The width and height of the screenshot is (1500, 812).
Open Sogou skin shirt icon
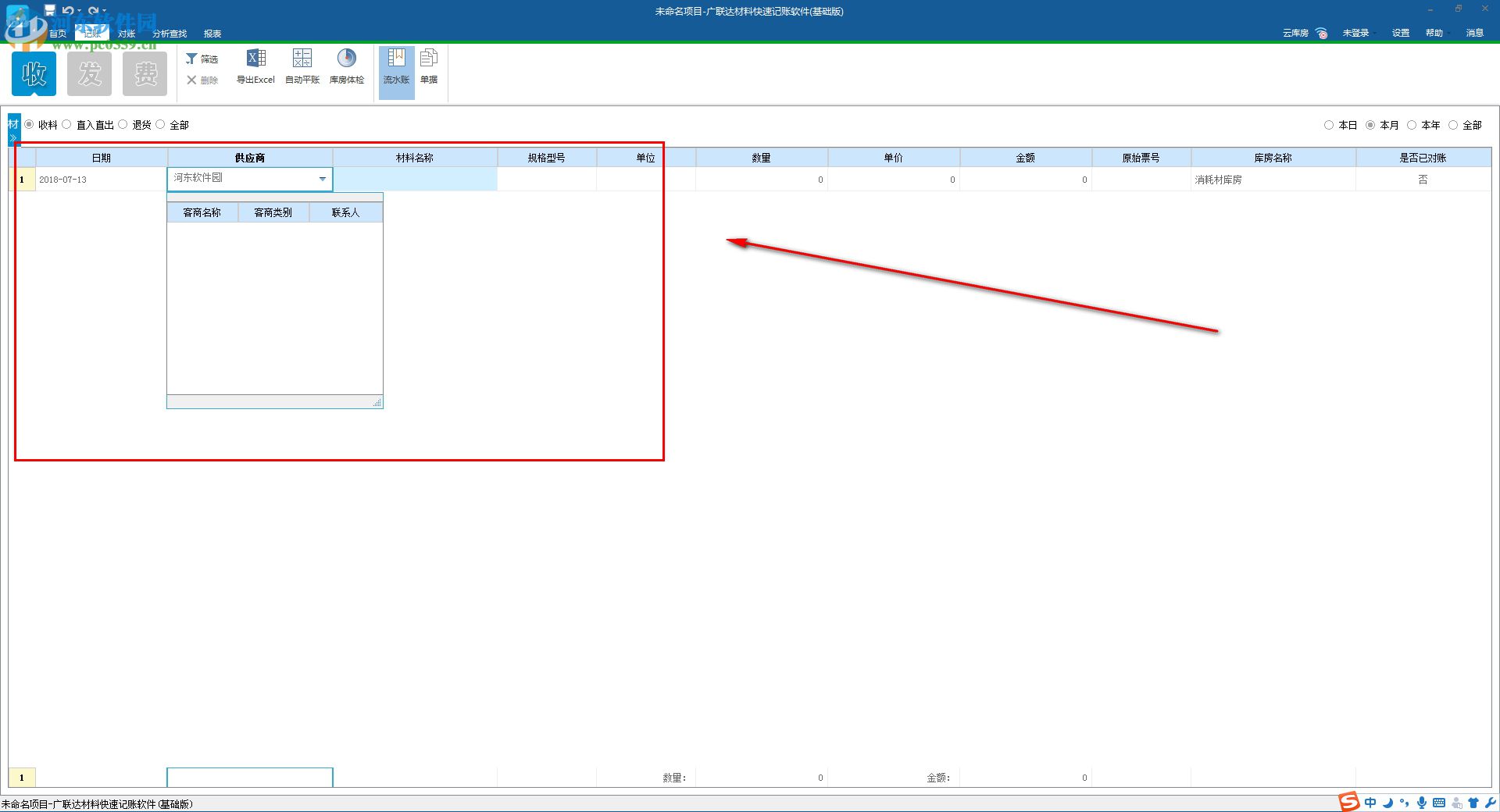(1473, 803)
